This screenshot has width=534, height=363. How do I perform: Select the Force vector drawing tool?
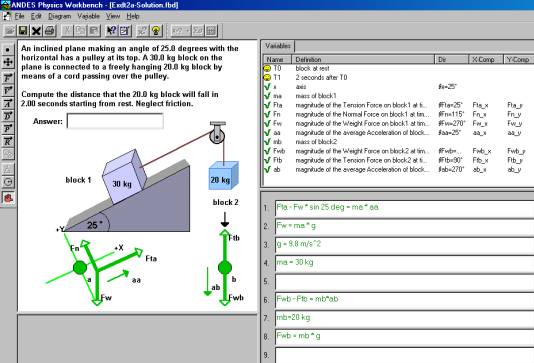[8, 78]
